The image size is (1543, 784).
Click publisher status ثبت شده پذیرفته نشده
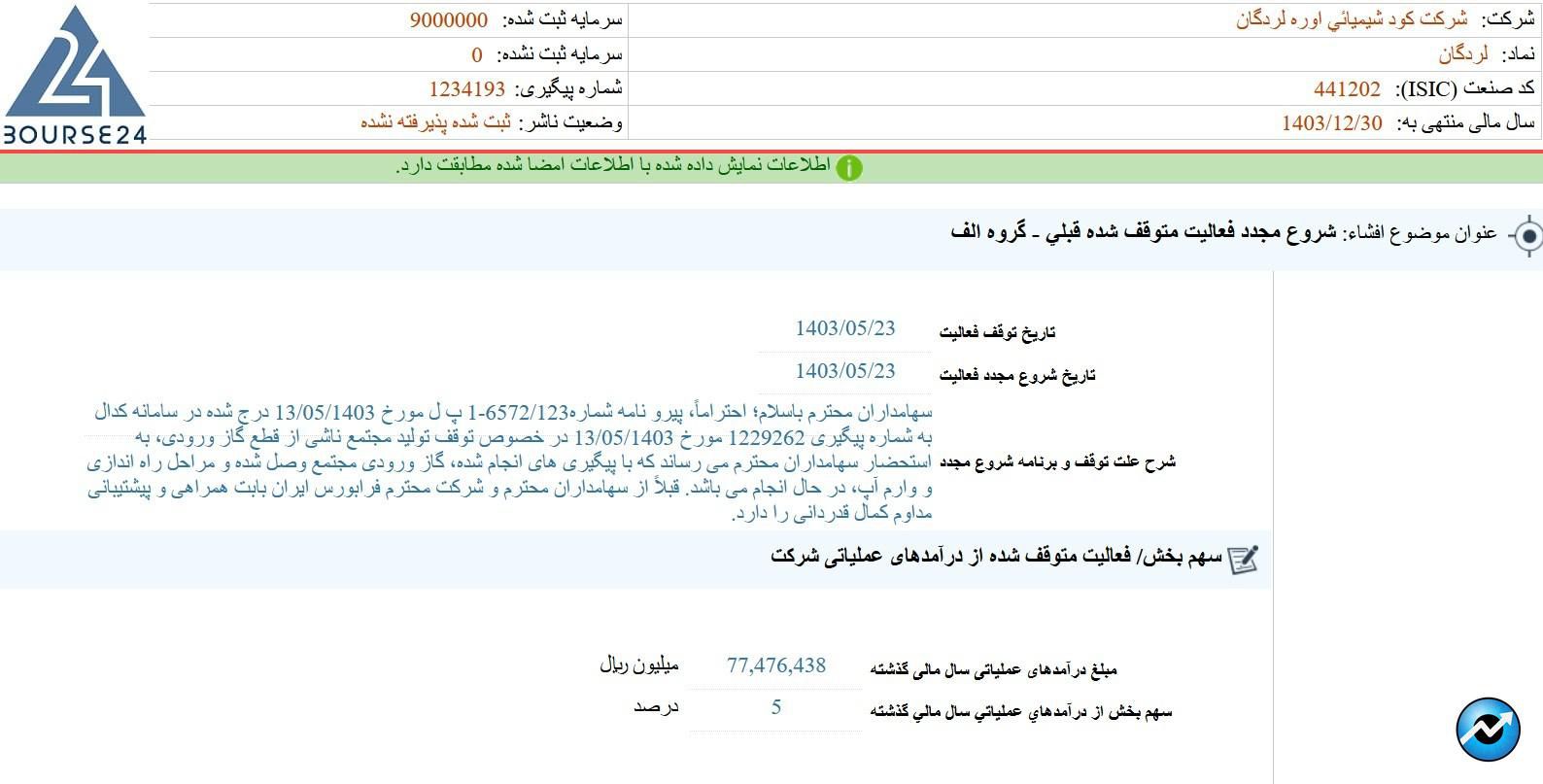(435, 123)
